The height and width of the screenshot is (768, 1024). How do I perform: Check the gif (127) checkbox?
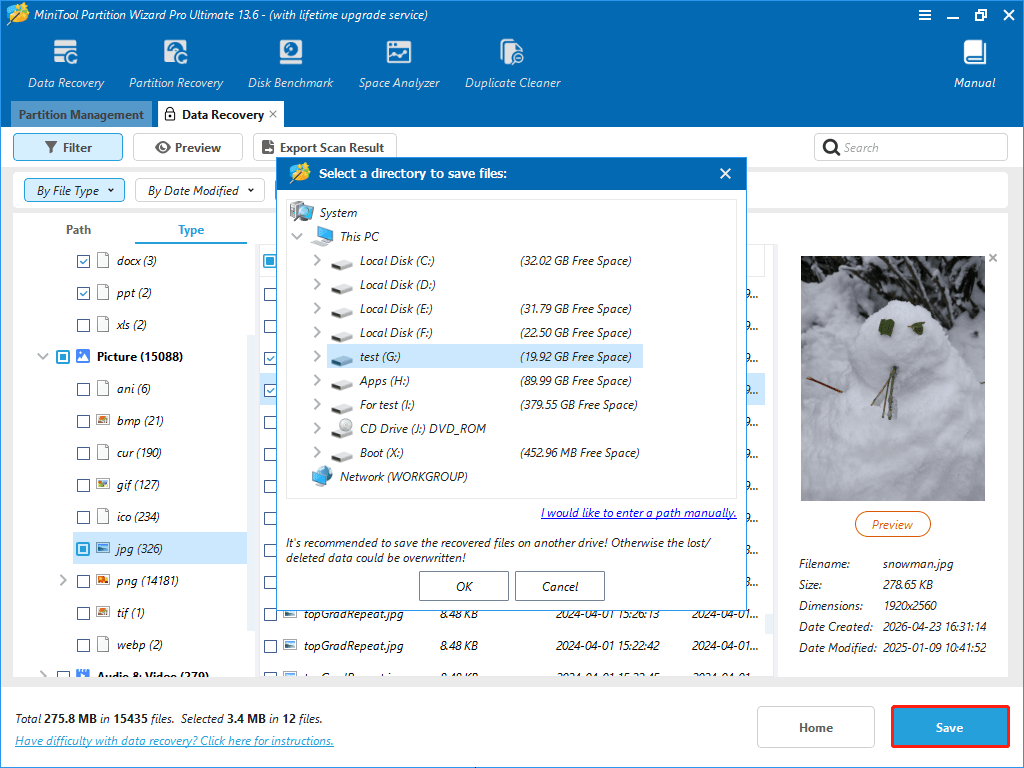click(83, 485)
